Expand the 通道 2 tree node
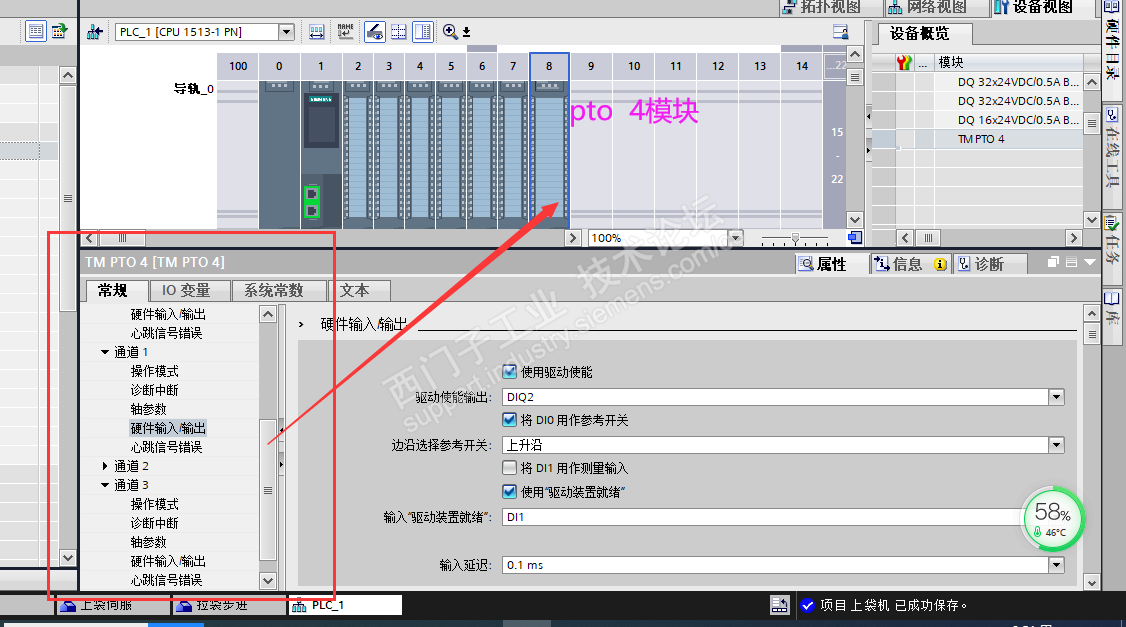Screen dimensions: 1126x627 (x=105, y=466)
